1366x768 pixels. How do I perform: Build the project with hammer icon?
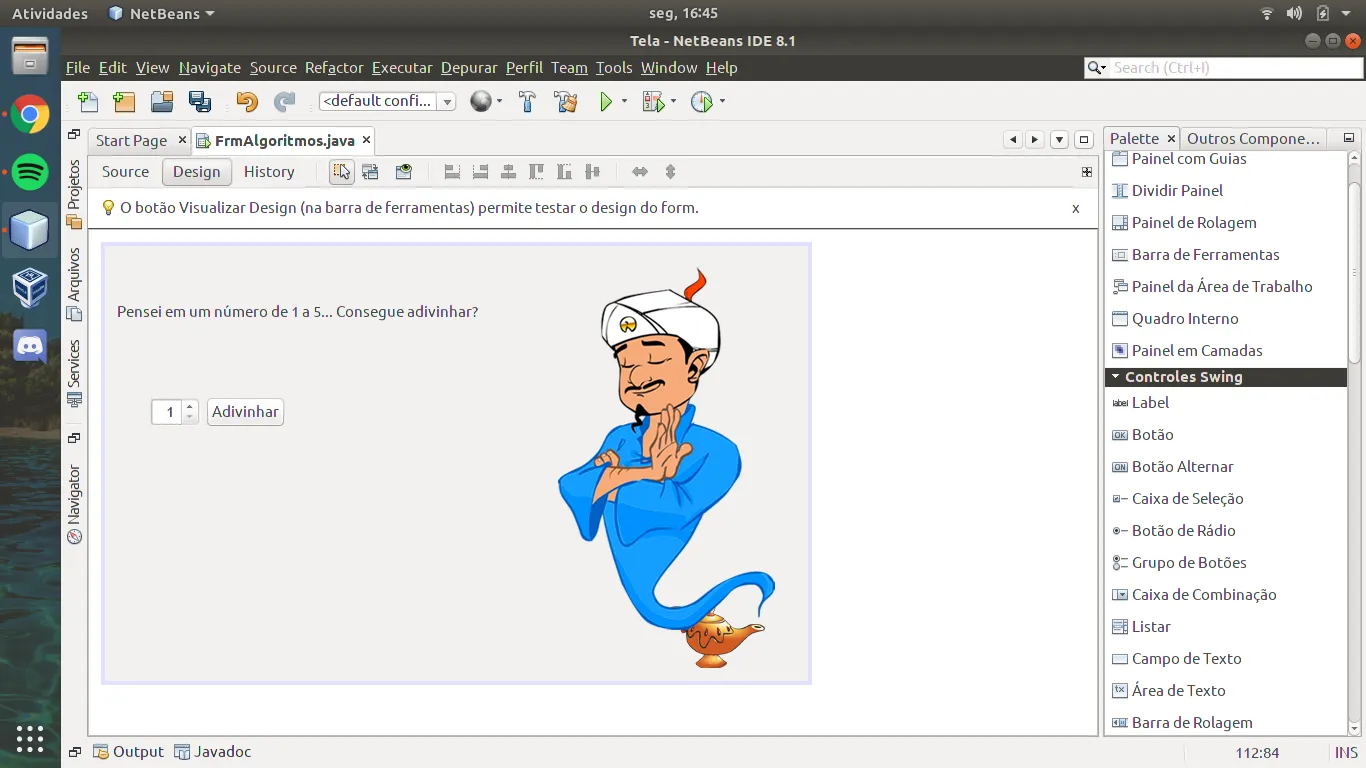(527, 102)
